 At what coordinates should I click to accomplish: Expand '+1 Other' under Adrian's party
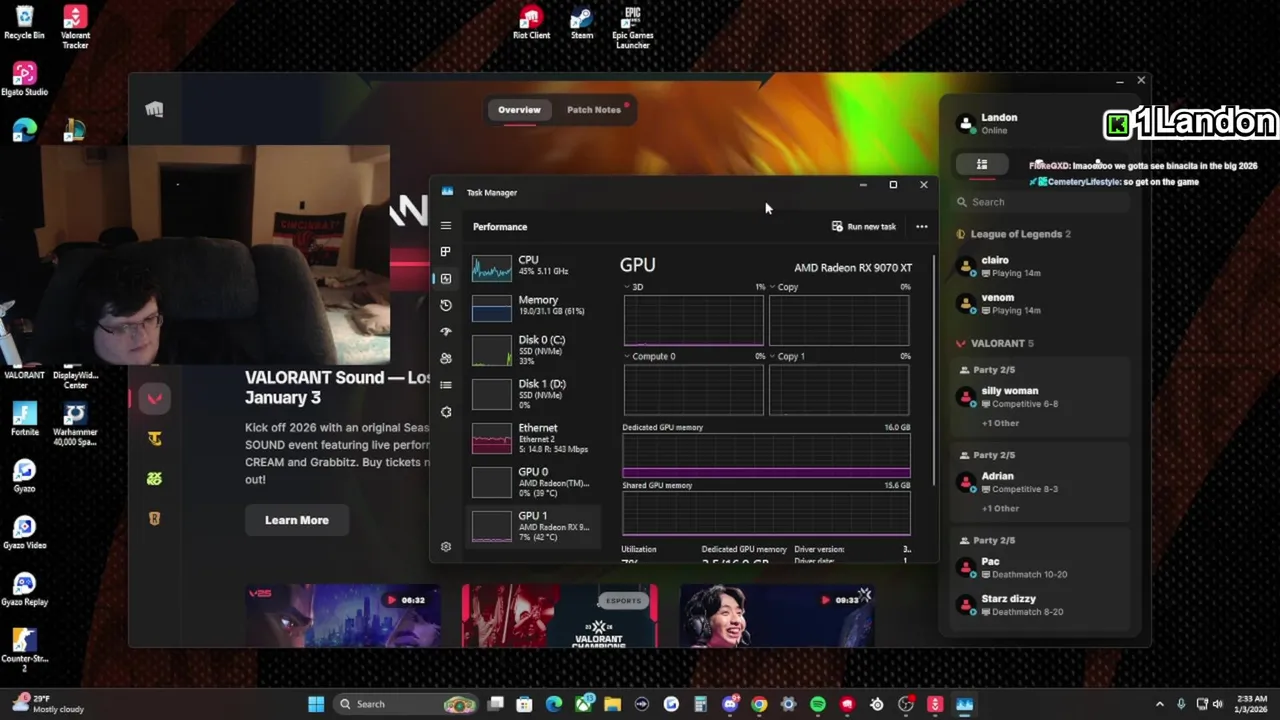[x=1000, y=508]
